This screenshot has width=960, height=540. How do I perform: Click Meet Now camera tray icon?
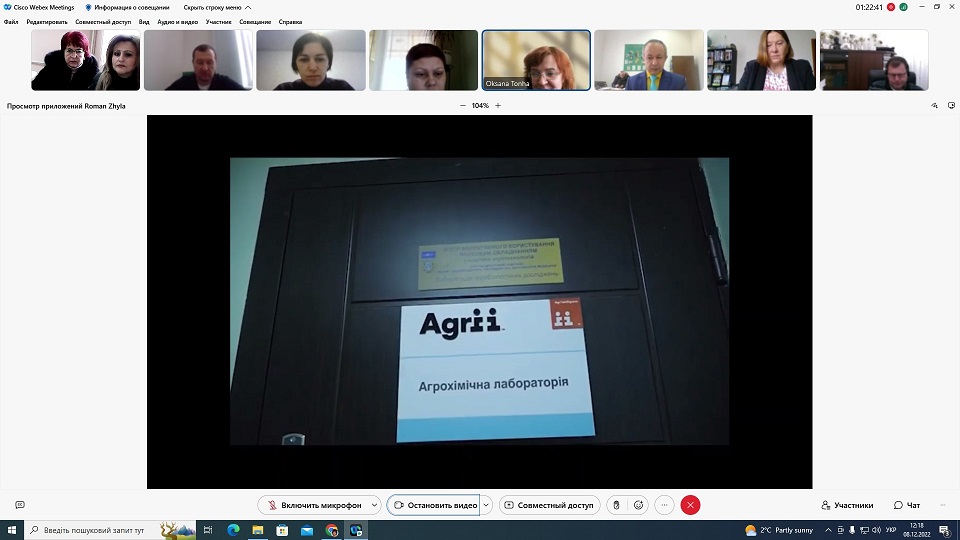point(841,530)
